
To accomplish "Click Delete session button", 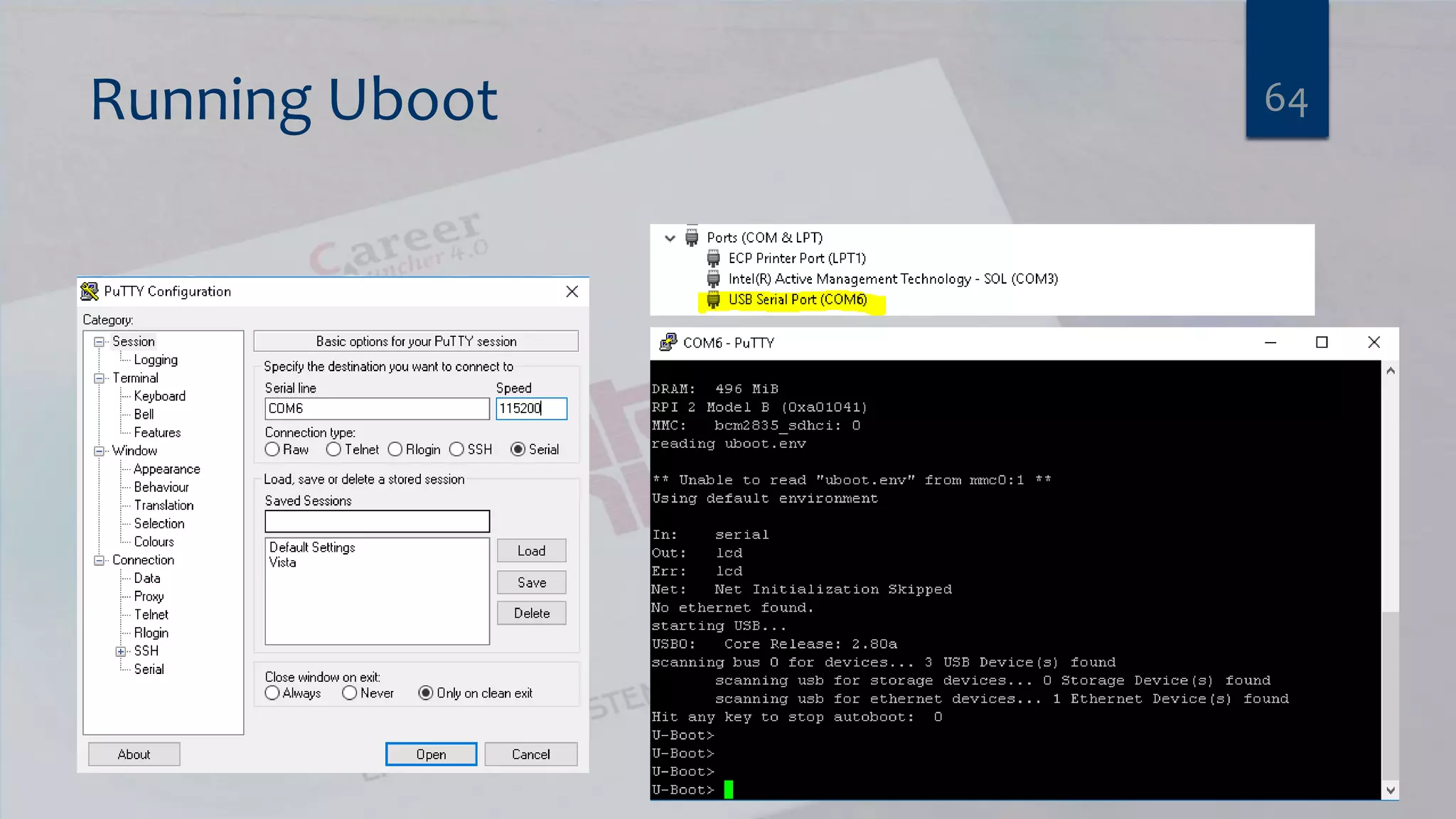I will tap(532, 613).
